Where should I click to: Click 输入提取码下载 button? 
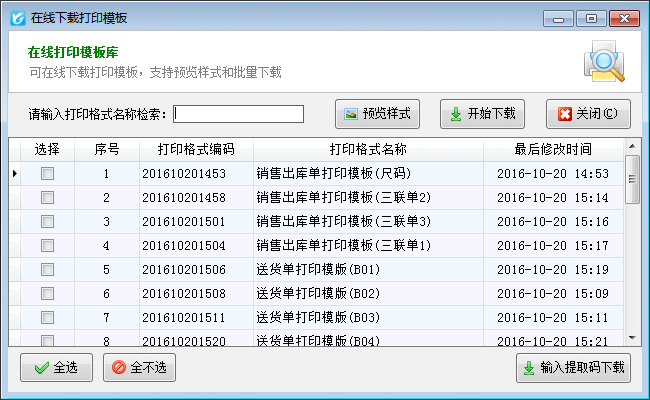(573, 367)
